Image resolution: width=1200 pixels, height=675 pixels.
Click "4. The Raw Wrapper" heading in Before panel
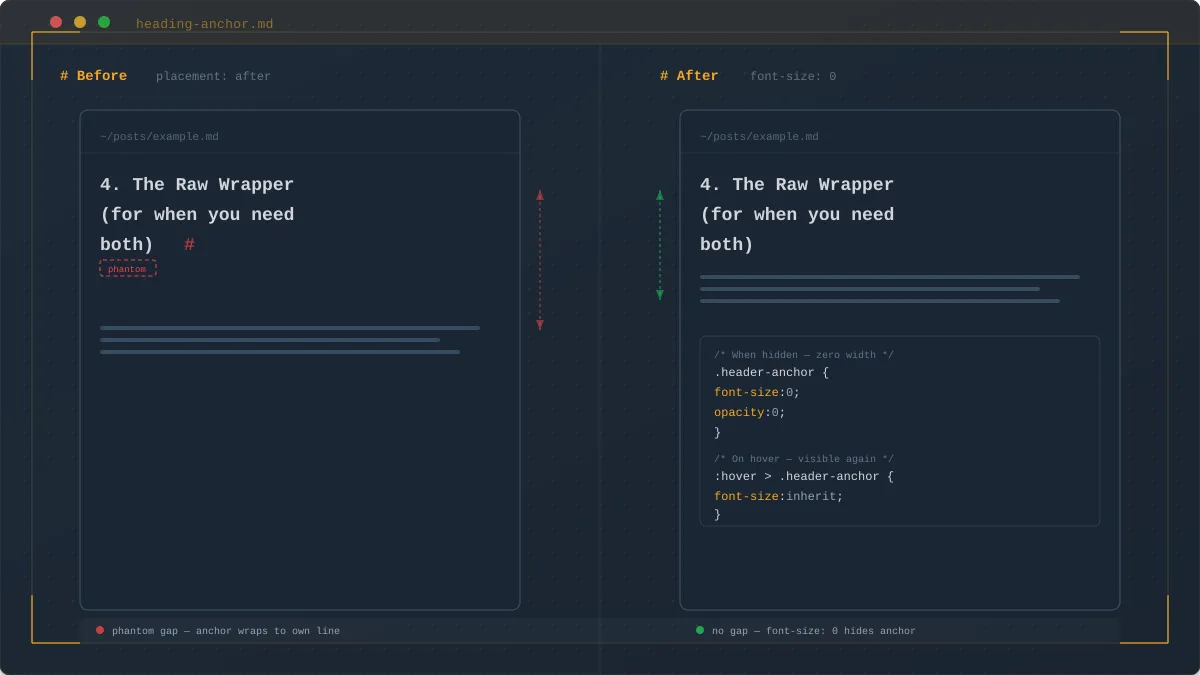(x=197, y=185)
